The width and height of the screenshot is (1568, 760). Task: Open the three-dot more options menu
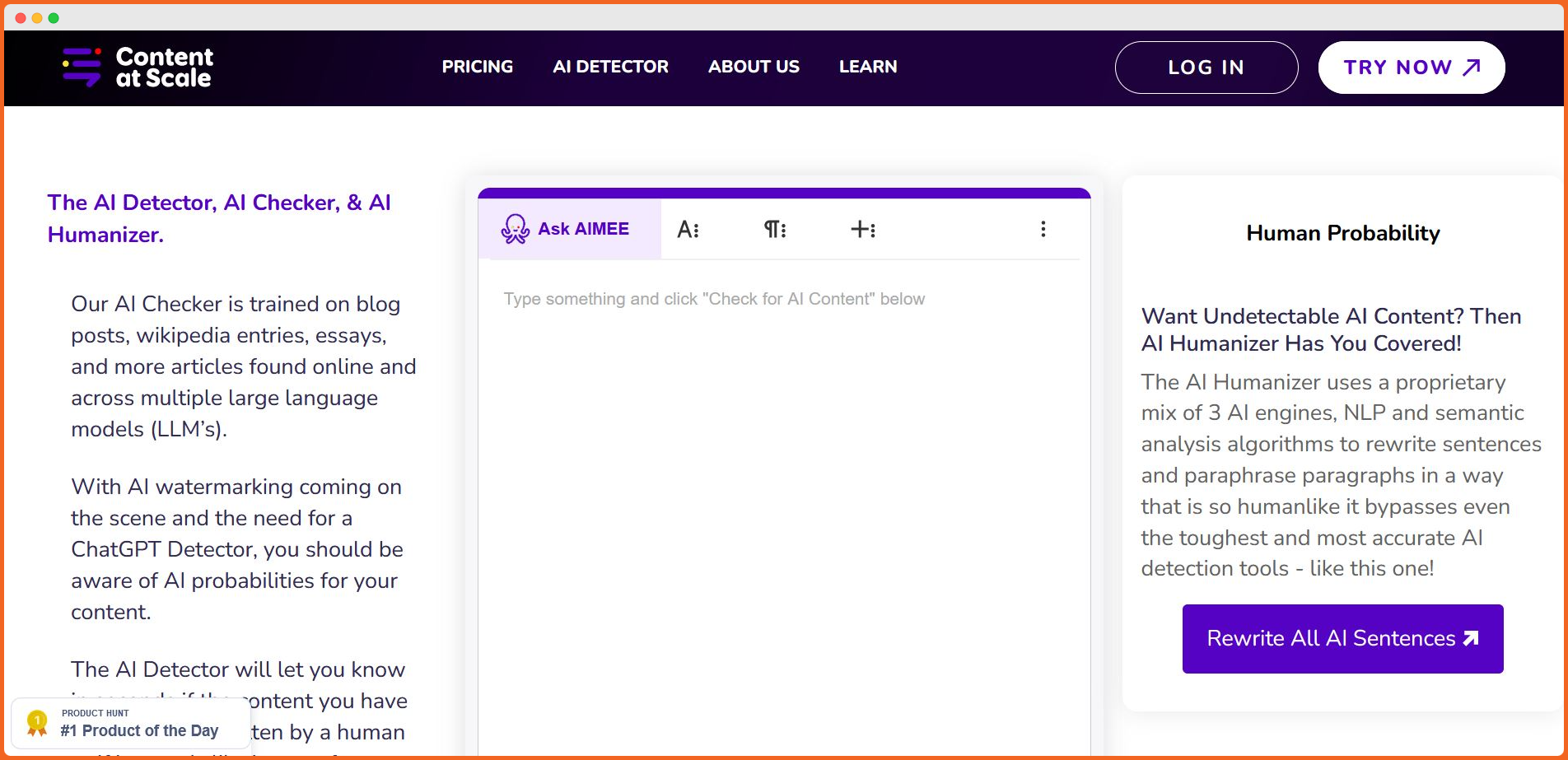pyautogui.click(x=1043, y=229)
